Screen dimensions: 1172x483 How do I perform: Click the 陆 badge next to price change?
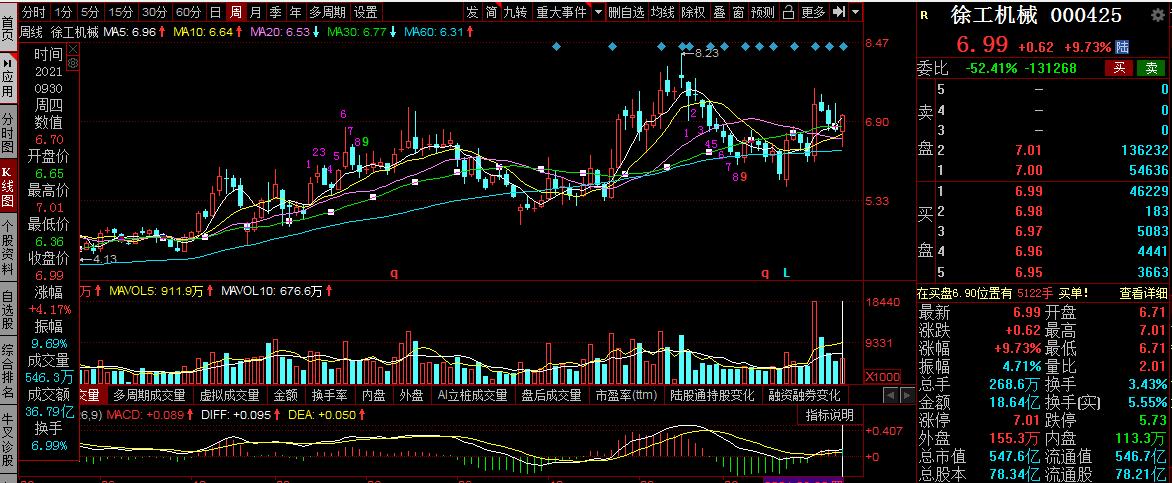click(1122, 46)
